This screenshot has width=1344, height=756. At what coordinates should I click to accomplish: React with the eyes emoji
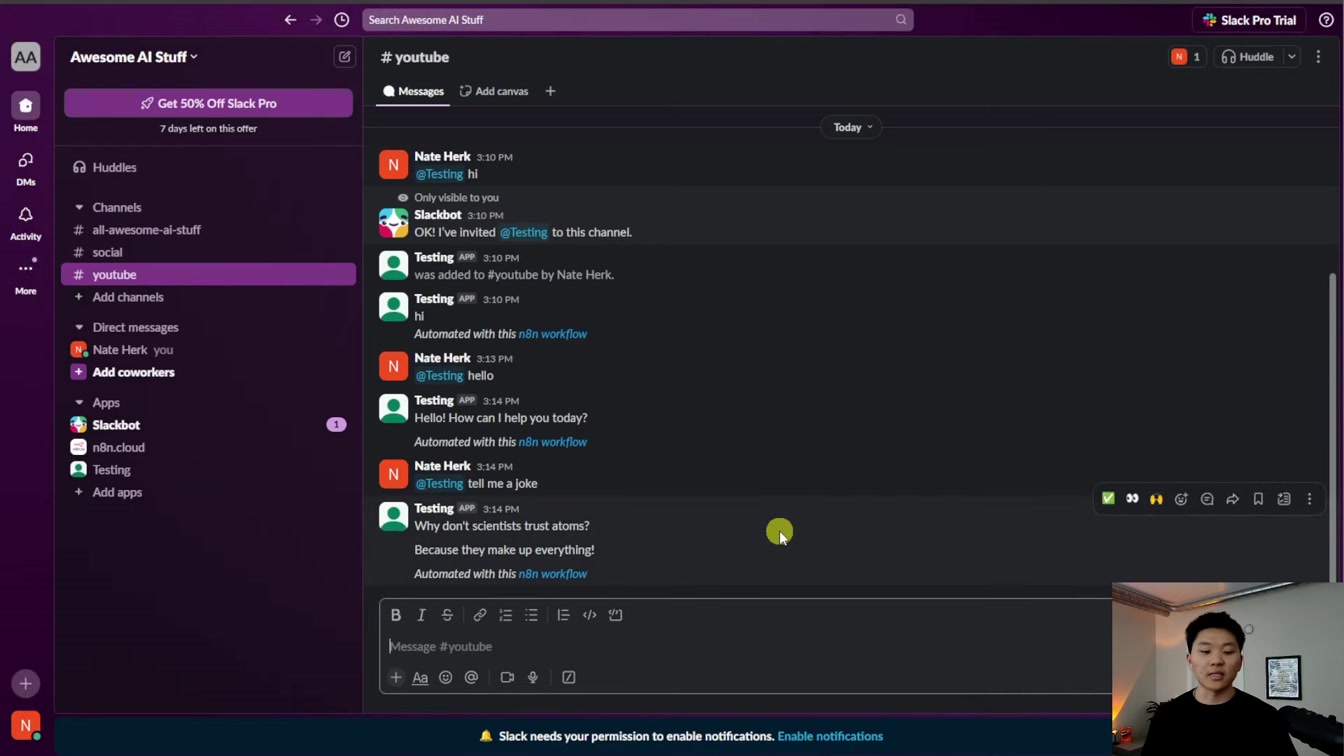coord(1132,499)
